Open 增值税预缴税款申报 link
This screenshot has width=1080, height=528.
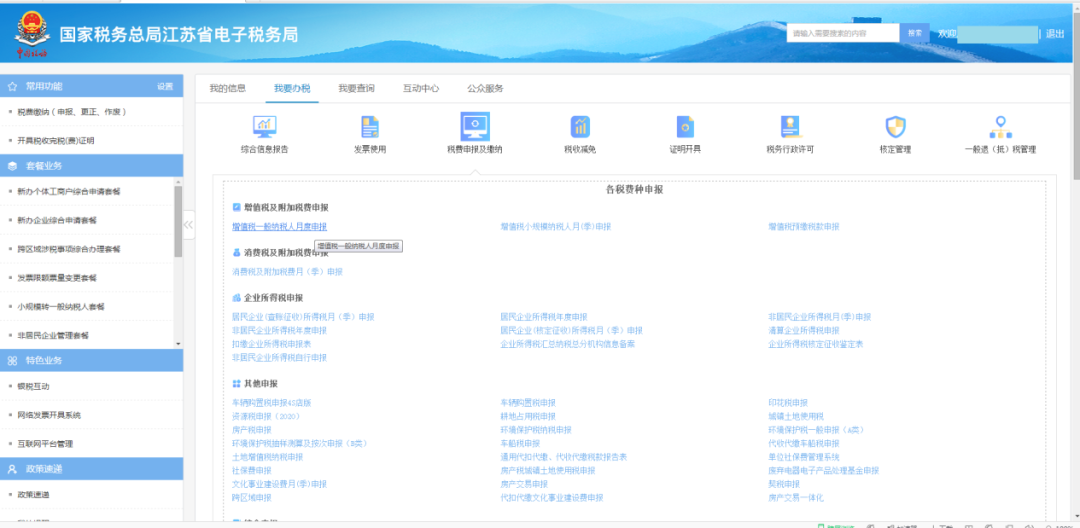pos(804,226)
